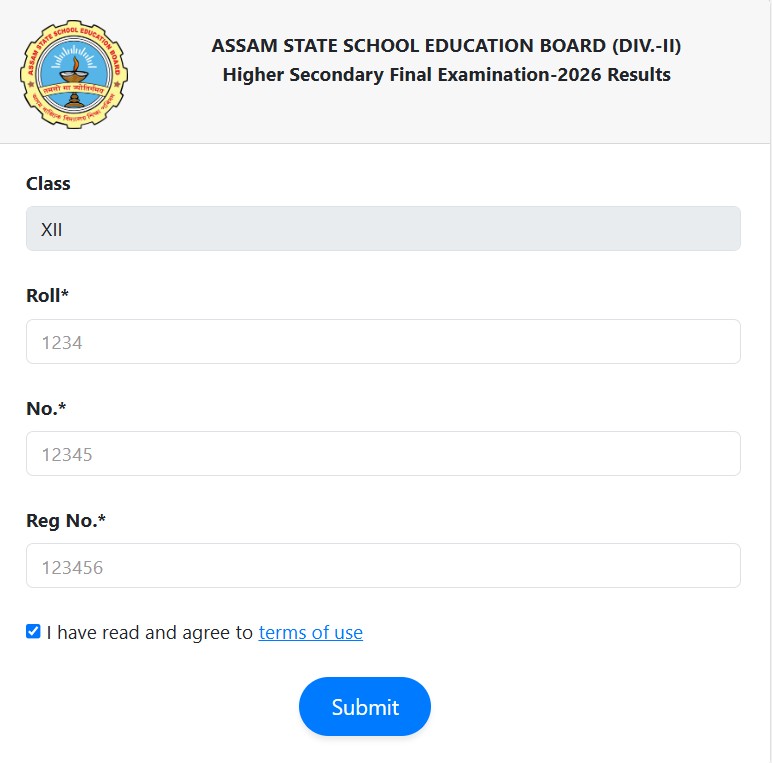Click the red Sanskrit motto ribbon in the logo
772x763 pixels.
pyautogui.click(x=74, y=90)
